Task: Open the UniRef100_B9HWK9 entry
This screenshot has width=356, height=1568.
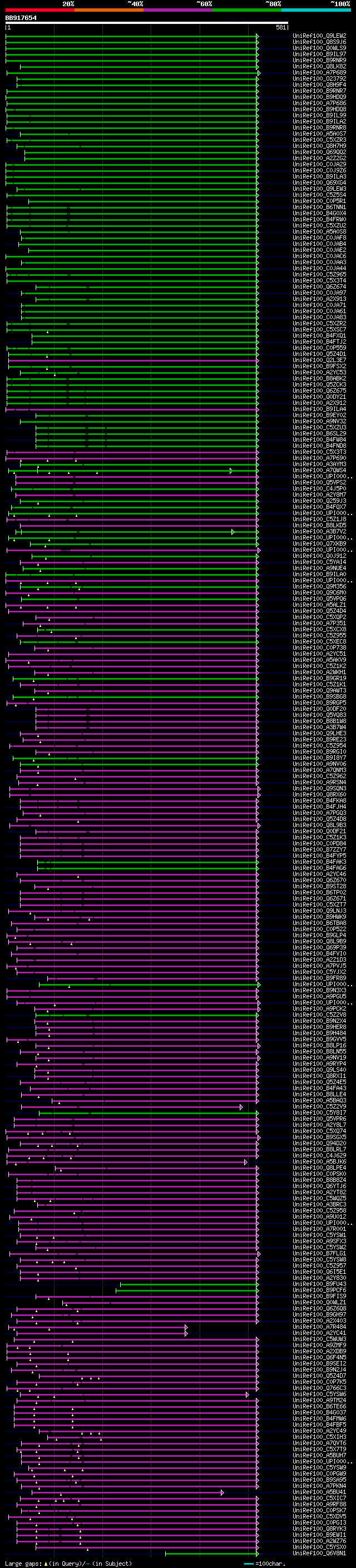Action: 319,917
